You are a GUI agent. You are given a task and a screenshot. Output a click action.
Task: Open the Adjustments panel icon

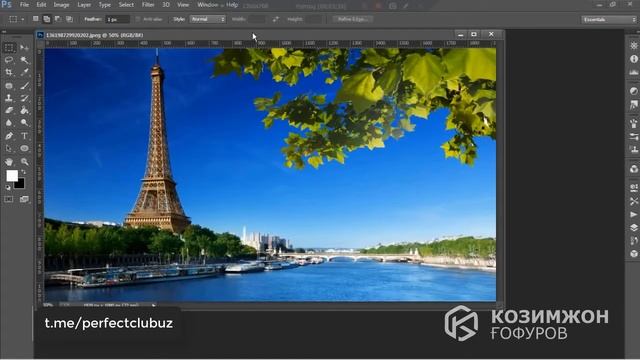coord(633,91)
